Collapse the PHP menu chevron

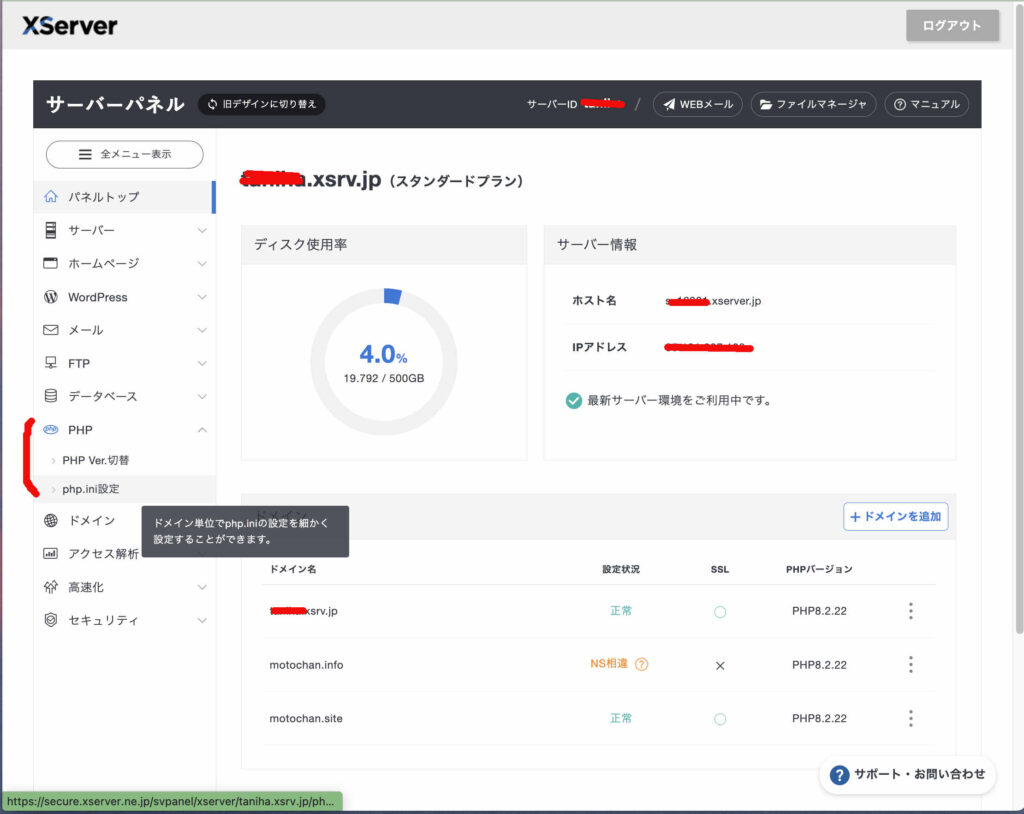(202, 430)
